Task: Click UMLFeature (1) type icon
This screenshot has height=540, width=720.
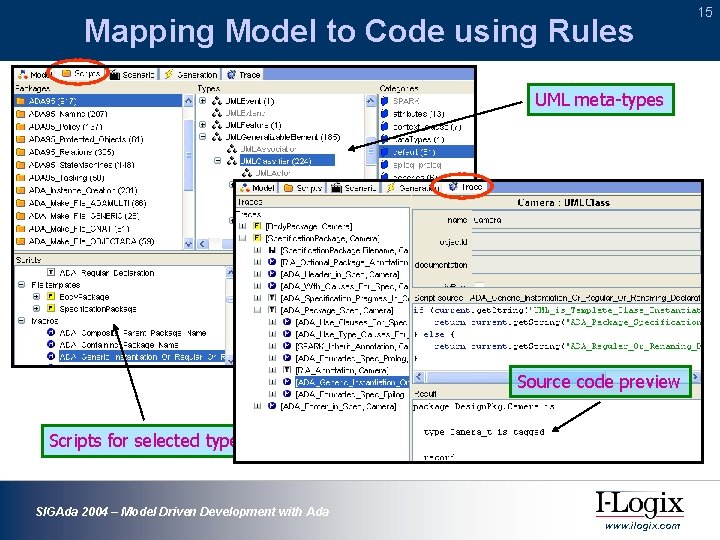Action: 217,125
